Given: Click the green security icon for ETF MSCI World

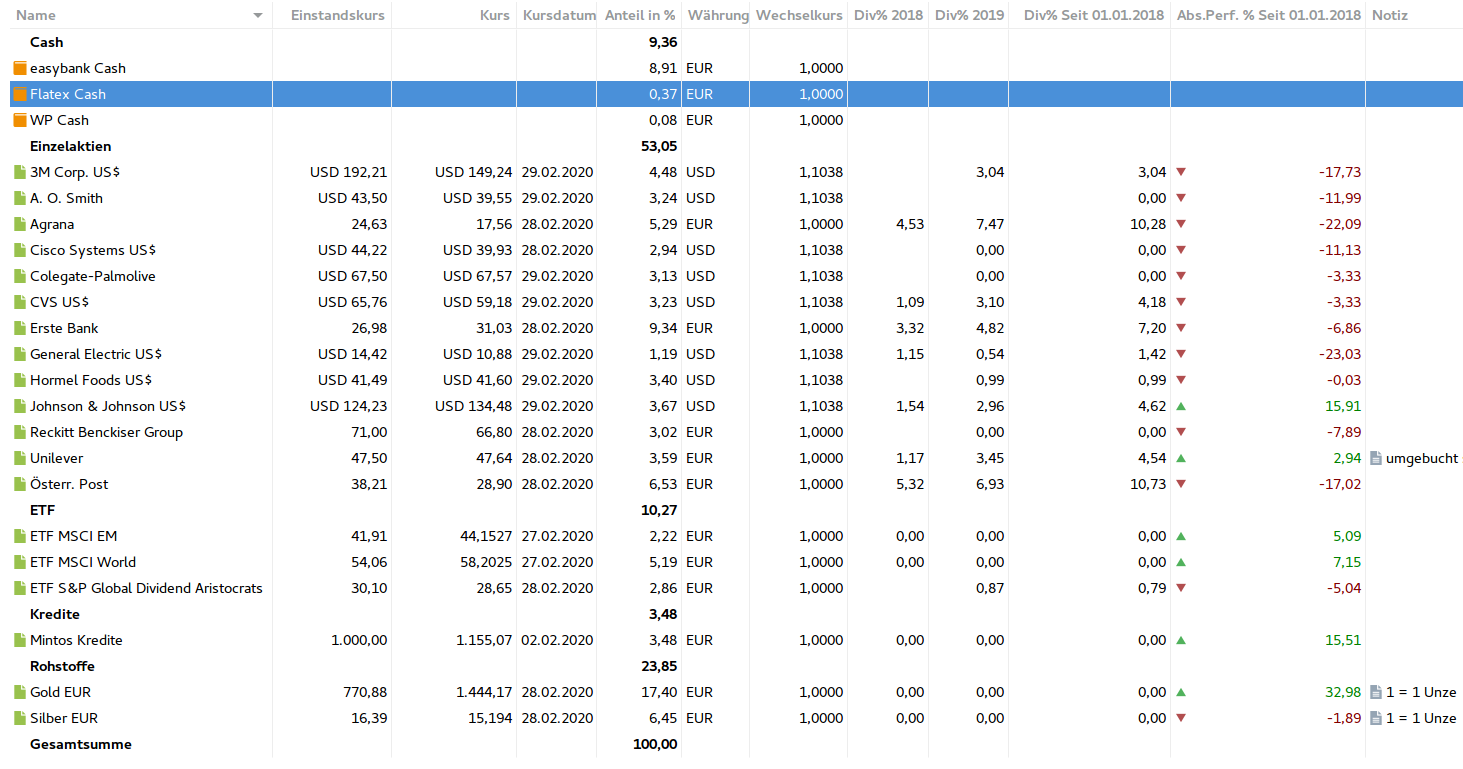Looking at the screenshot, I should pos(20,562).
